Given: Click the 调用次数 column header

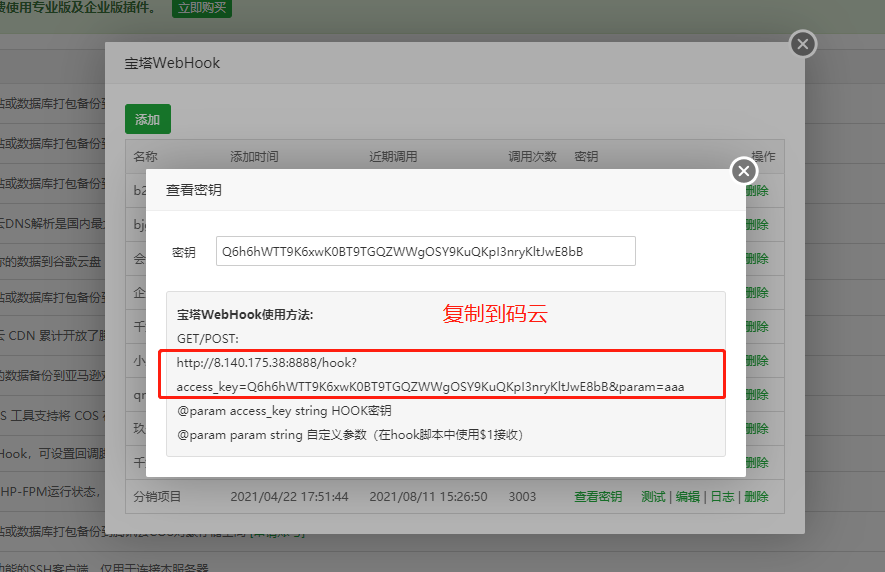Looking at the screenshot, I should coord(532,156).
